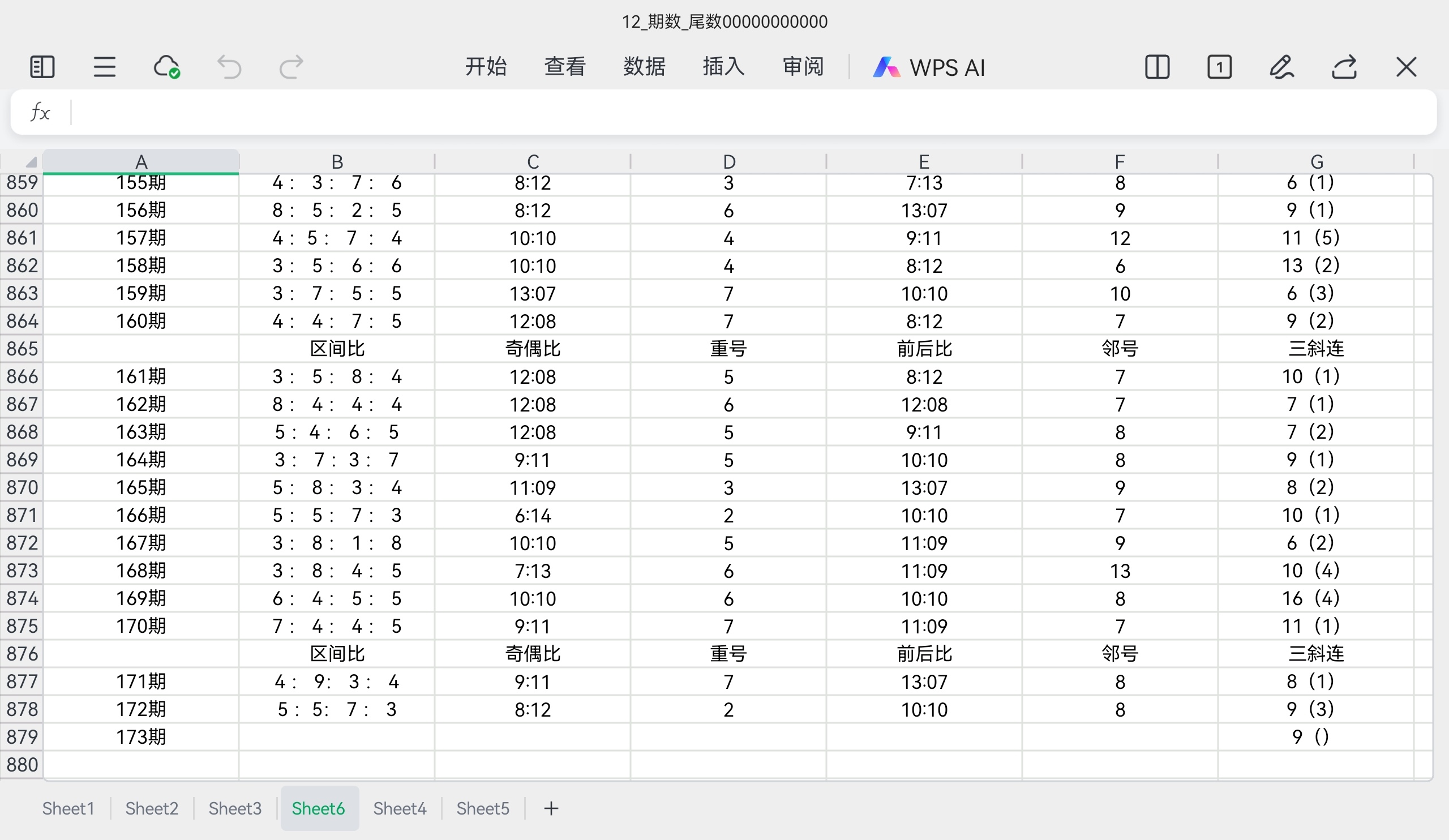Switch to the Sheet1 tab
1449x840 pixels.
coord(68,808)
